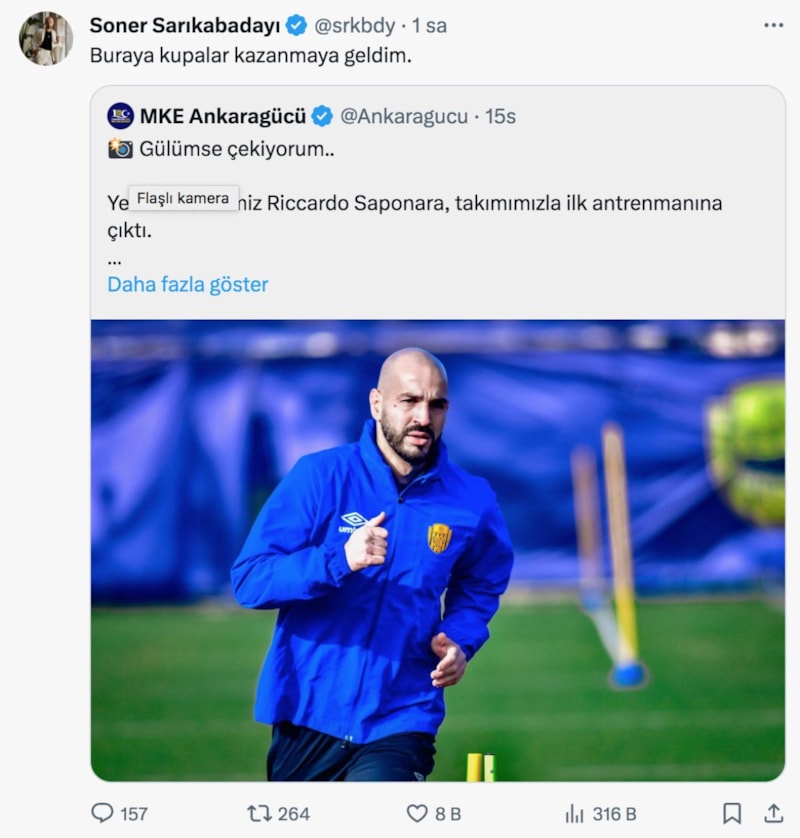Click the share upload icon
The width and height of the screenshot is (800, 838).
(x=773, y=813)
